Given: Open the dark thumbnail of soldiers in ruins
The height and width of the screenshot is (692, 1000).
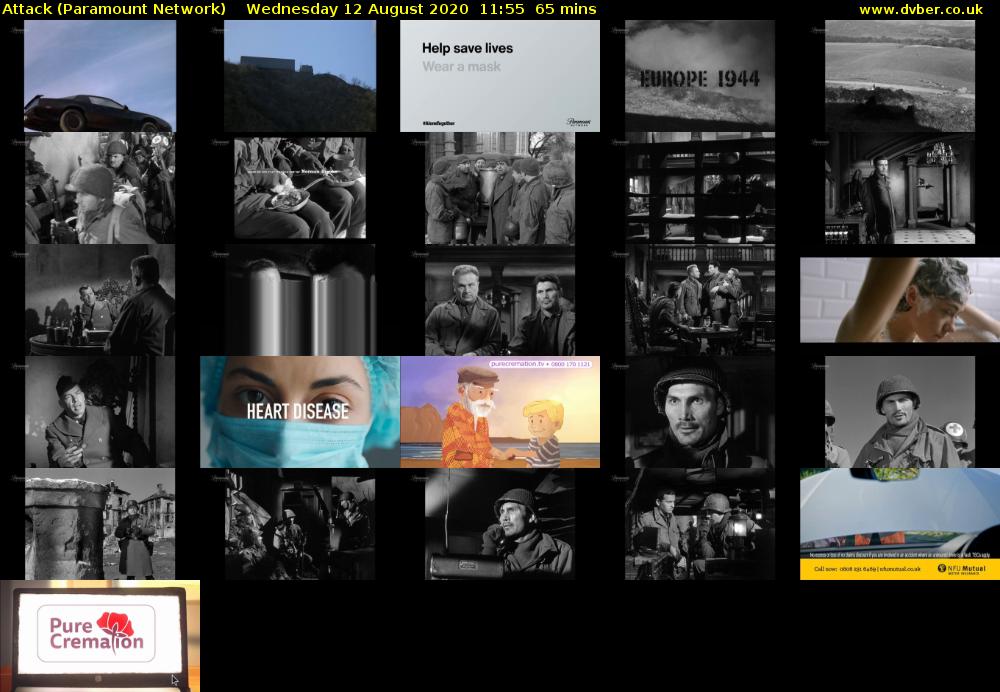Looking at the screenshot, I should (300, 524).
